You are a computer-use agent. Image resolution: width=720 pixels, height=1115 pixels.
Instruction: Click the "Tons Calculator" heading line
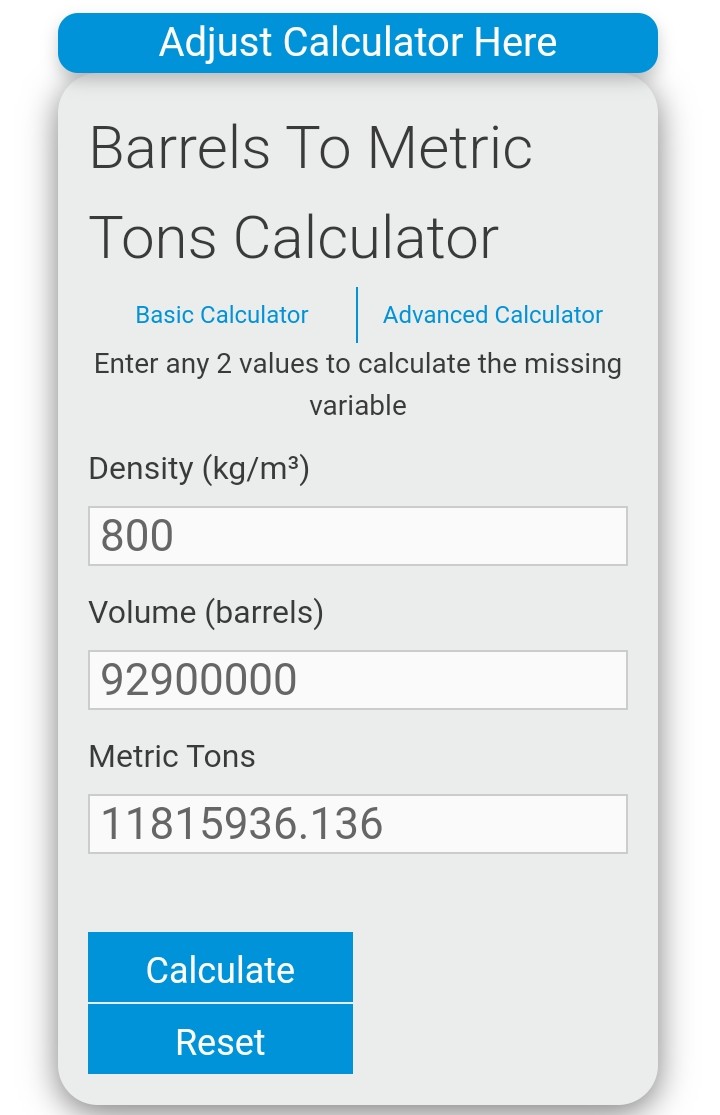[294, 238]
